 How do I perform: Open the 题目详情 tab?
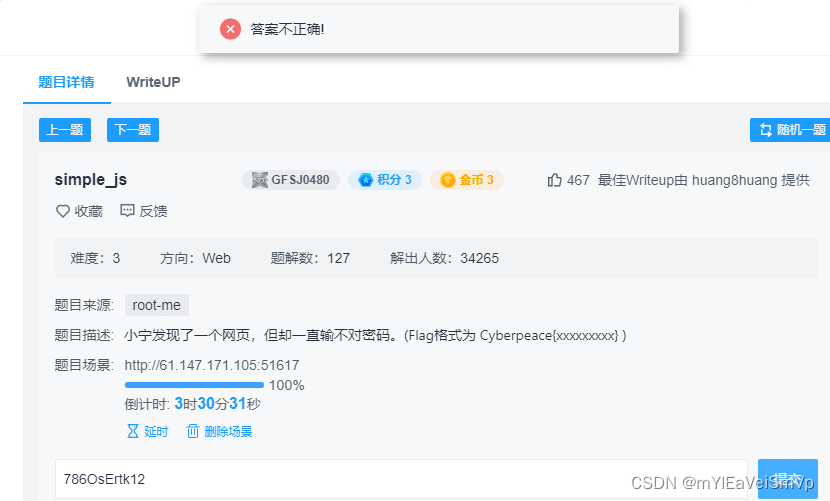coord(67,82)
